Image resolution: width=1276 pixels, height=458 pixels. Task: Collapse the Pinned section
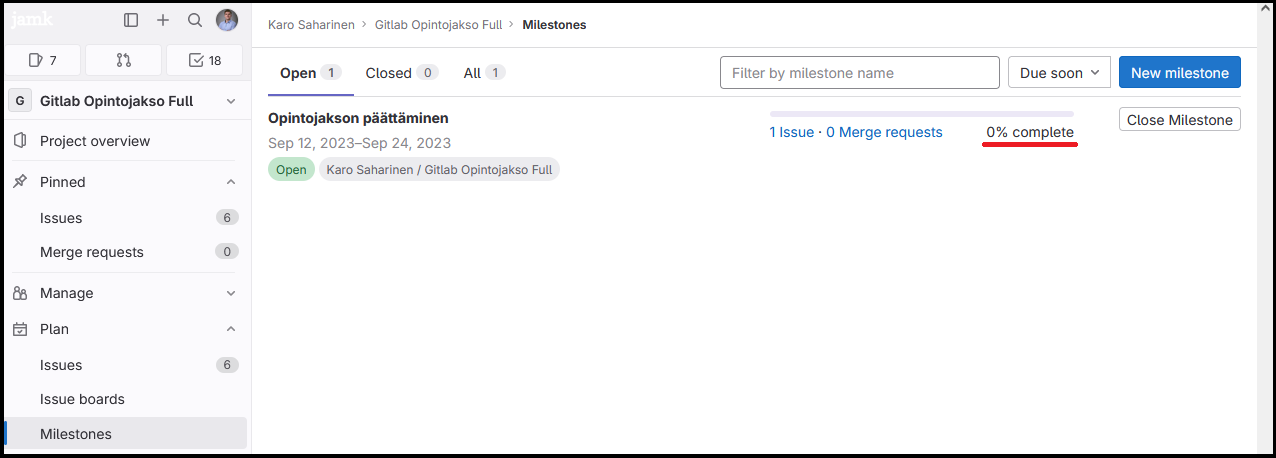[x=231, y=182]
